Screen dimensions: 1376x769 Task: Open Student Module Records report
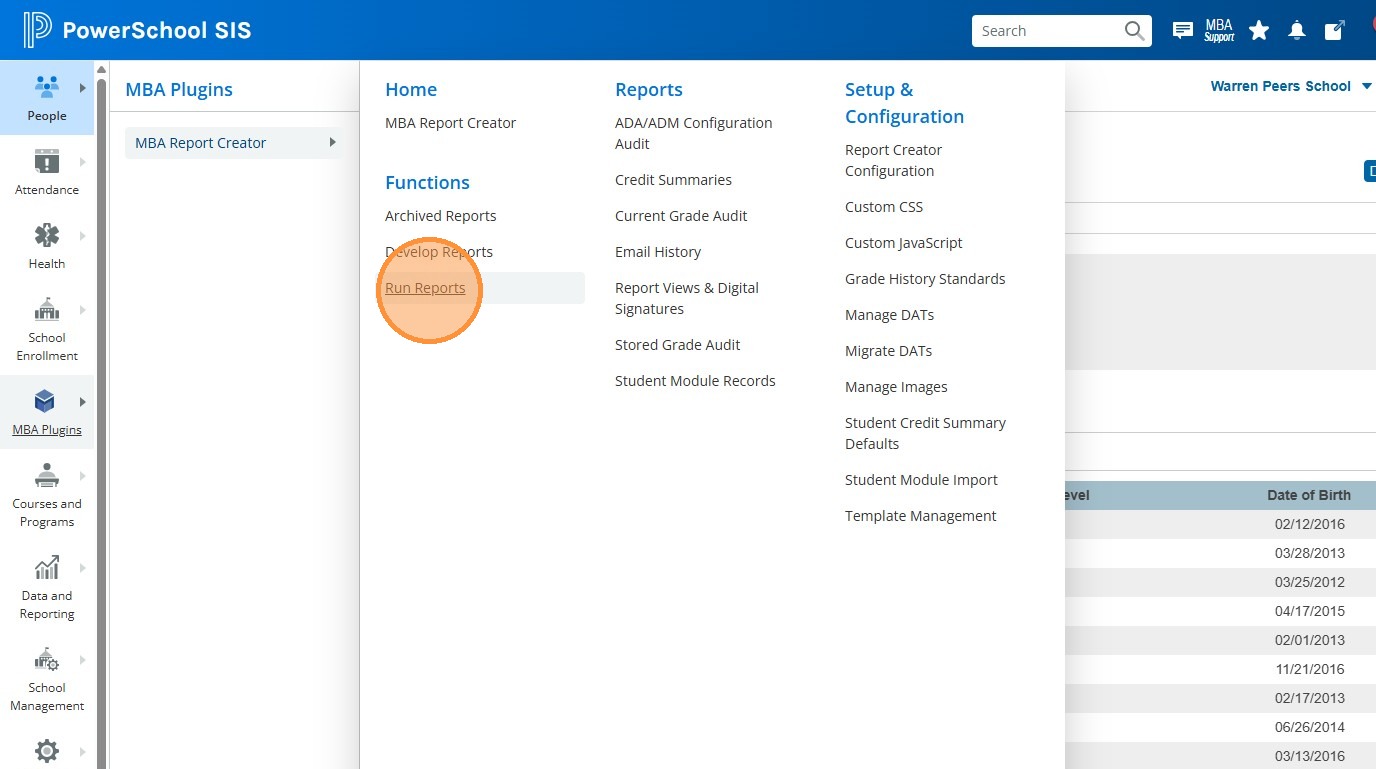(x=695, y=381)
